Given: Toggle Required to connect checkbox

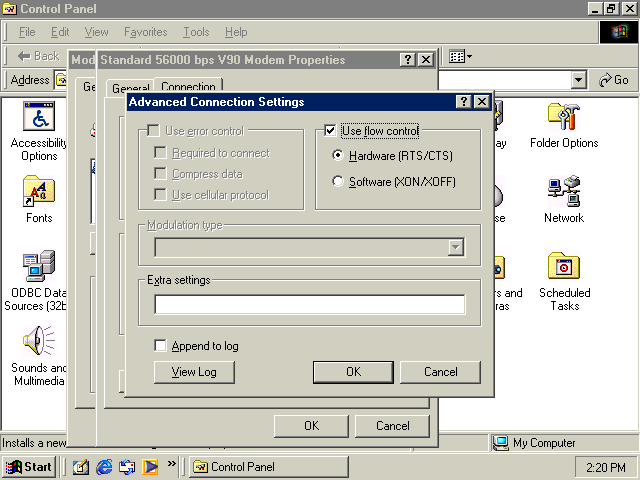Looking at the screenshot, I should click(160, 153).
